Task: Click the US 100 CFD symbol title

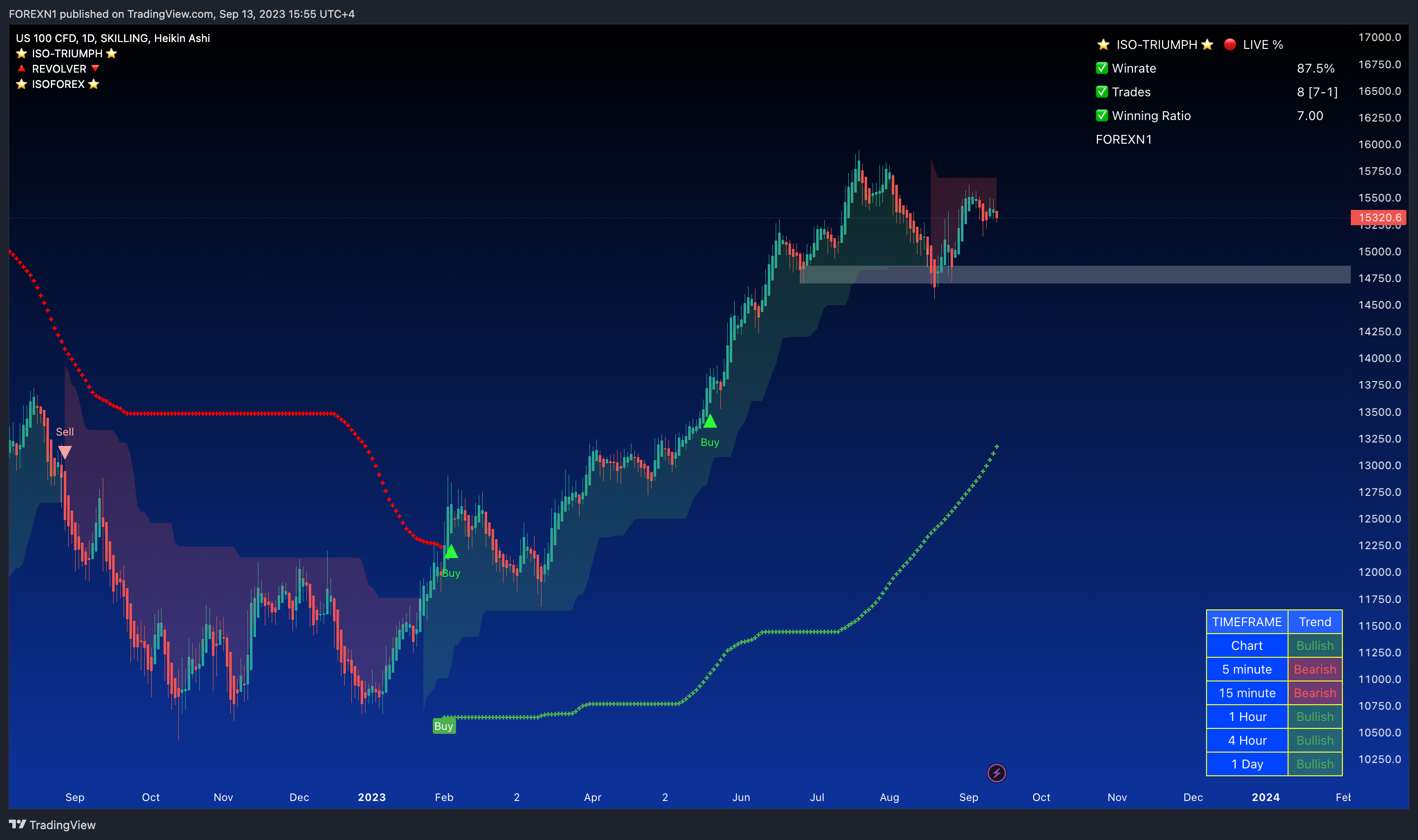Action: (x=113, y=38)
